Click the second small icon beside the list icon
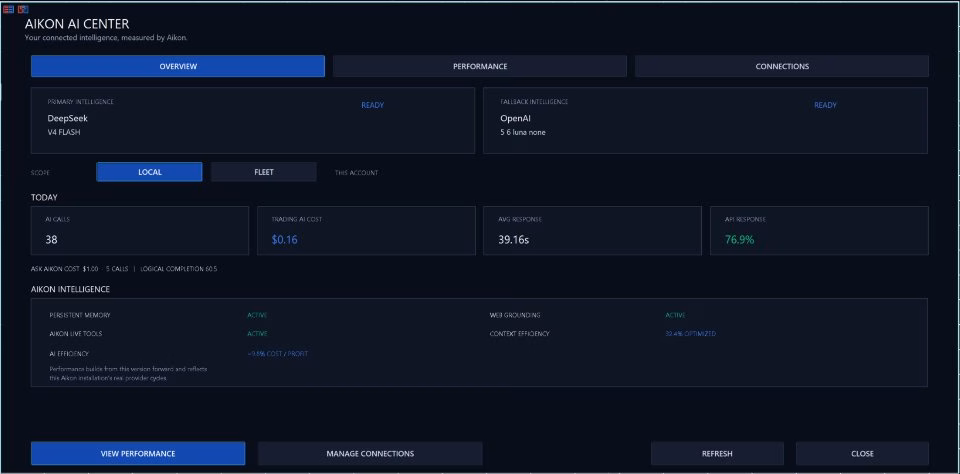Screen dimensions: 960x474 click(x=23, y=9)
